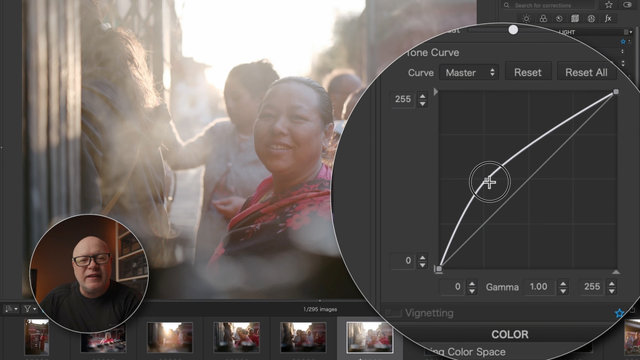Open the filmstrip filter funnel dropdown
Image resolution: width=640 pixels, height=360 pixels.
pyautogui.click(x=30, y=309)
